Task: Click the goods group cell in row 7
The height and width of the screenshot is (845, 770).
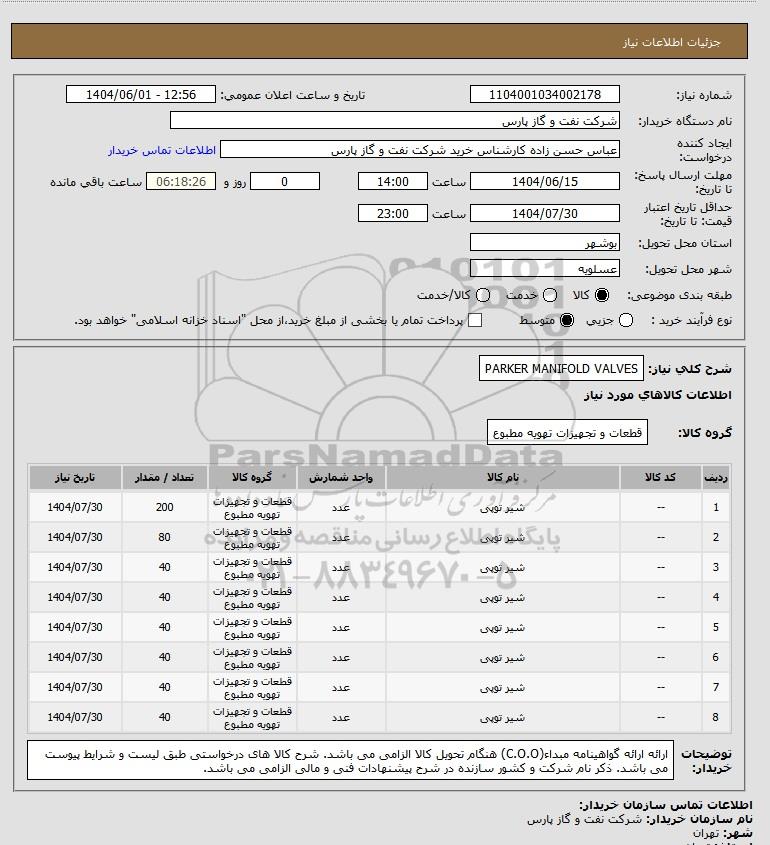Action: (252, 687)
